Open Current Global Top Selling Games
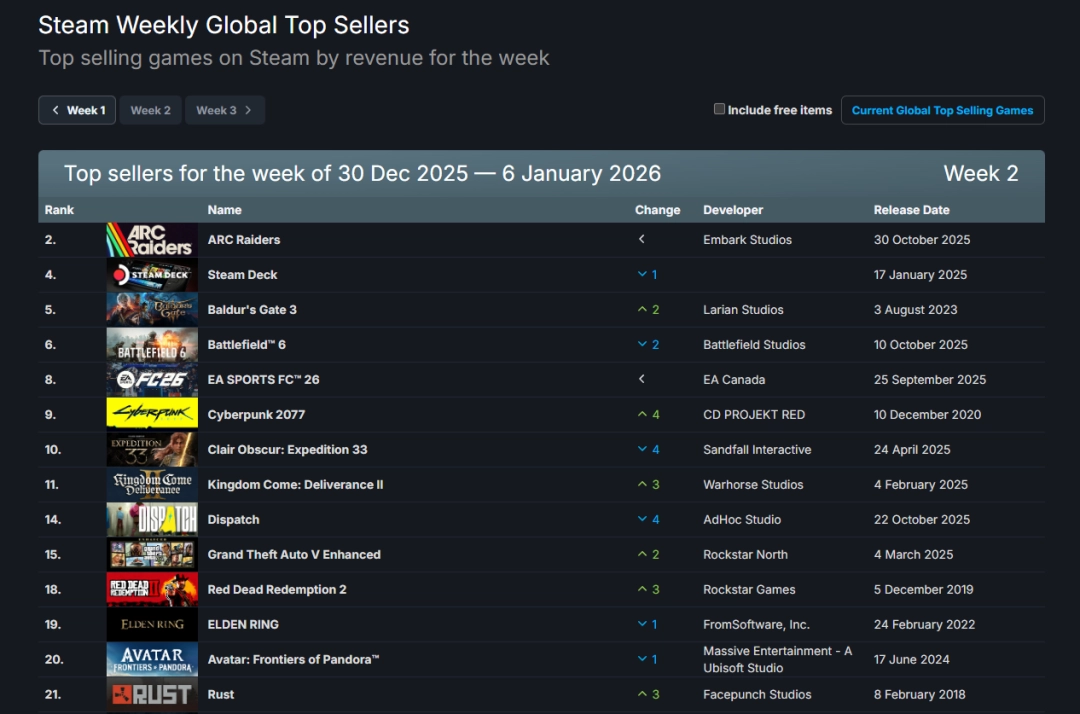This screenshot has width=1080, height=714. (x=942, y=110)
